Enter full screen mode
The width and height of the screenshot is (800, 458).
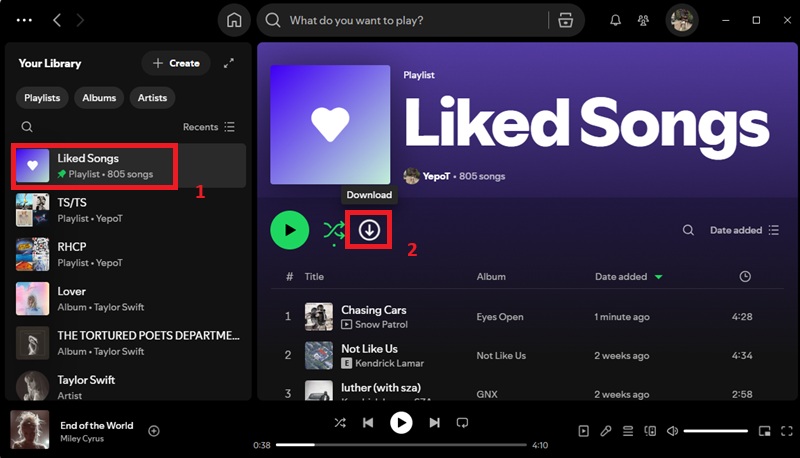[787, 431]
